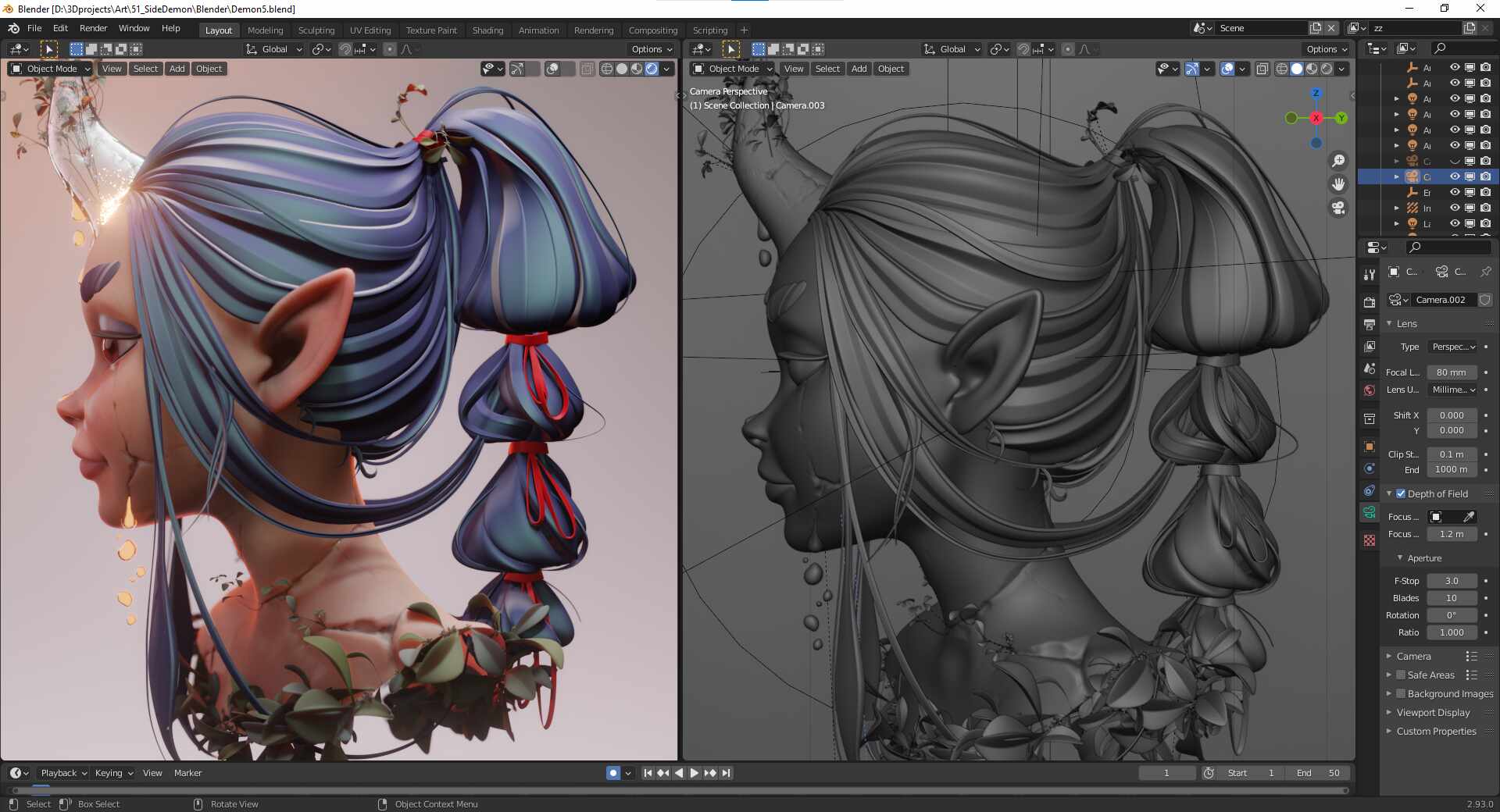1500x812 pixels.
Task: Open the World properties globe icon
Action: click(x=1370, y=390)
